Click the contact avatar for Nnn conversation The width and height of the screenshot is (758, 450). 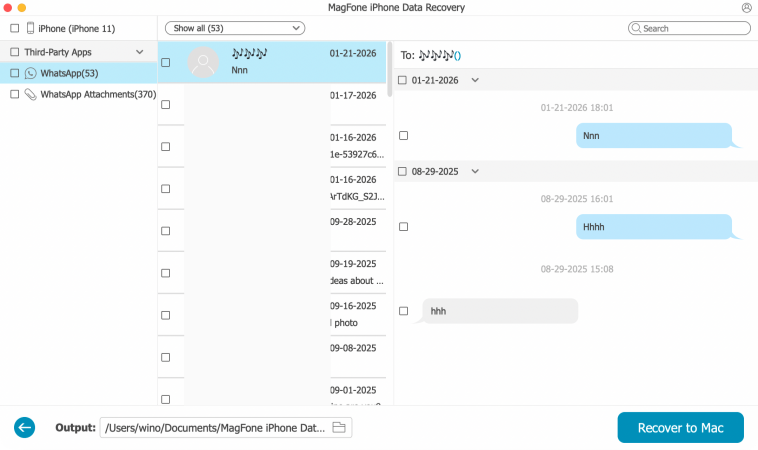(203, 62)
